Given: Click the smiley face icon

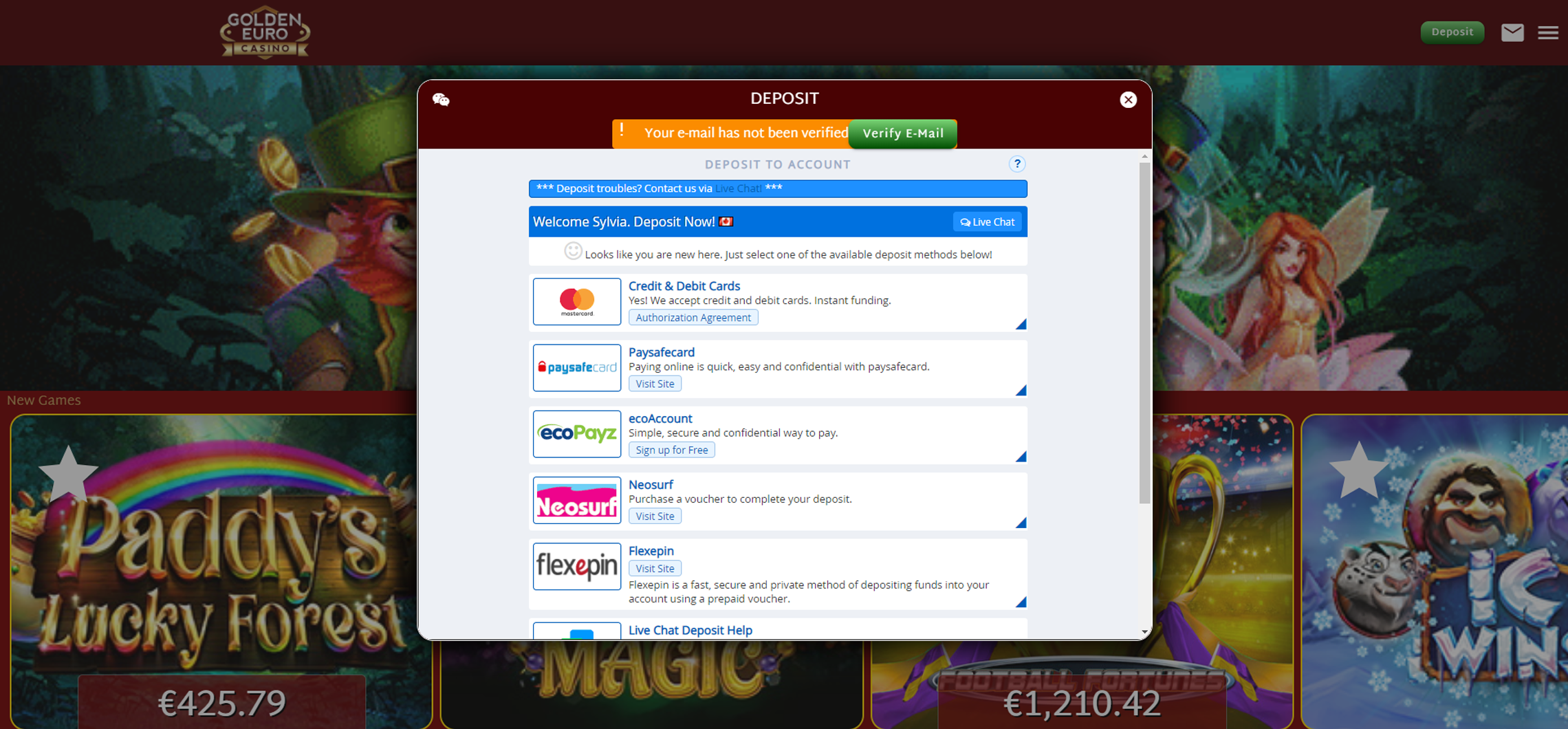Looking at the screenshot, I should [573, 251].
